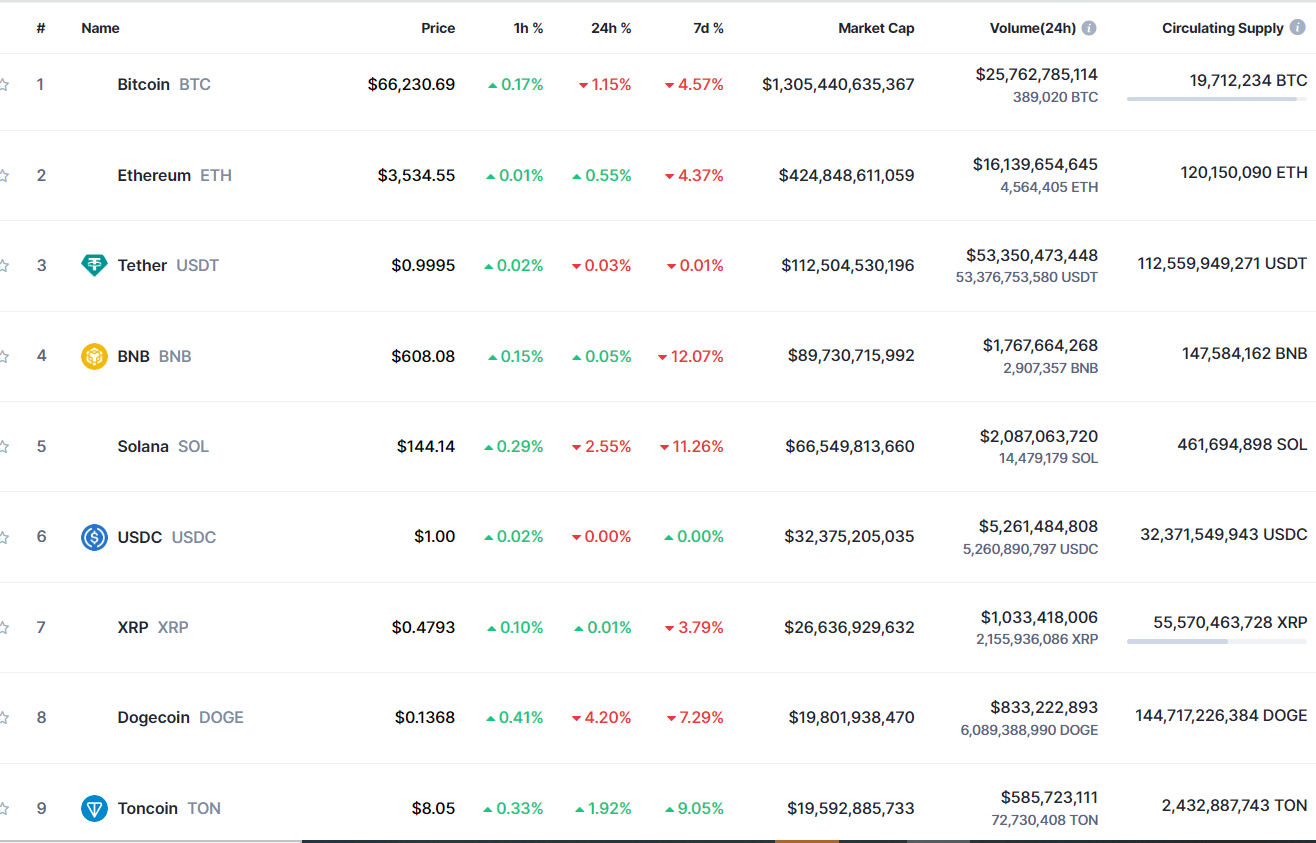Click XRP's circulating supply progress bar
This screenshot has width=1316, height=843.
tap(1217, 641)
